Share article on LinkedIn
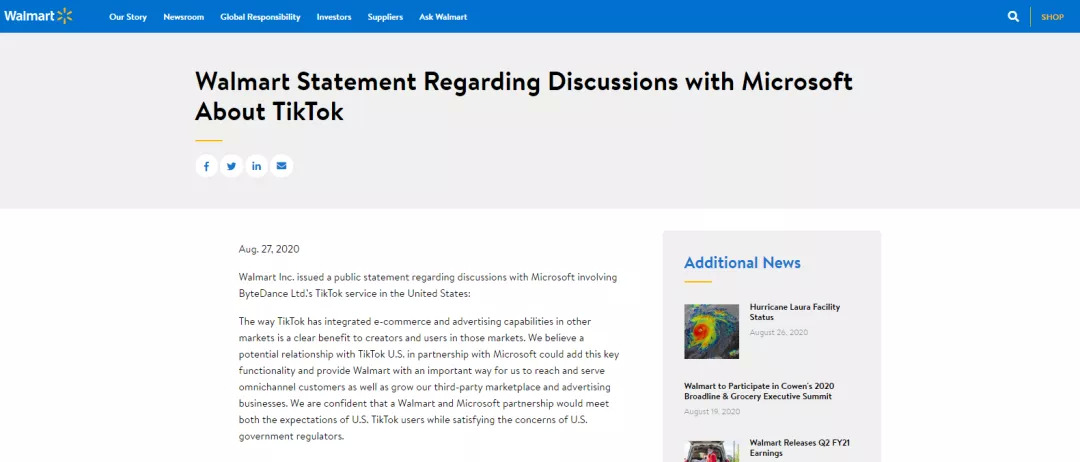1080x462 pixels. (x=256, y=166)
